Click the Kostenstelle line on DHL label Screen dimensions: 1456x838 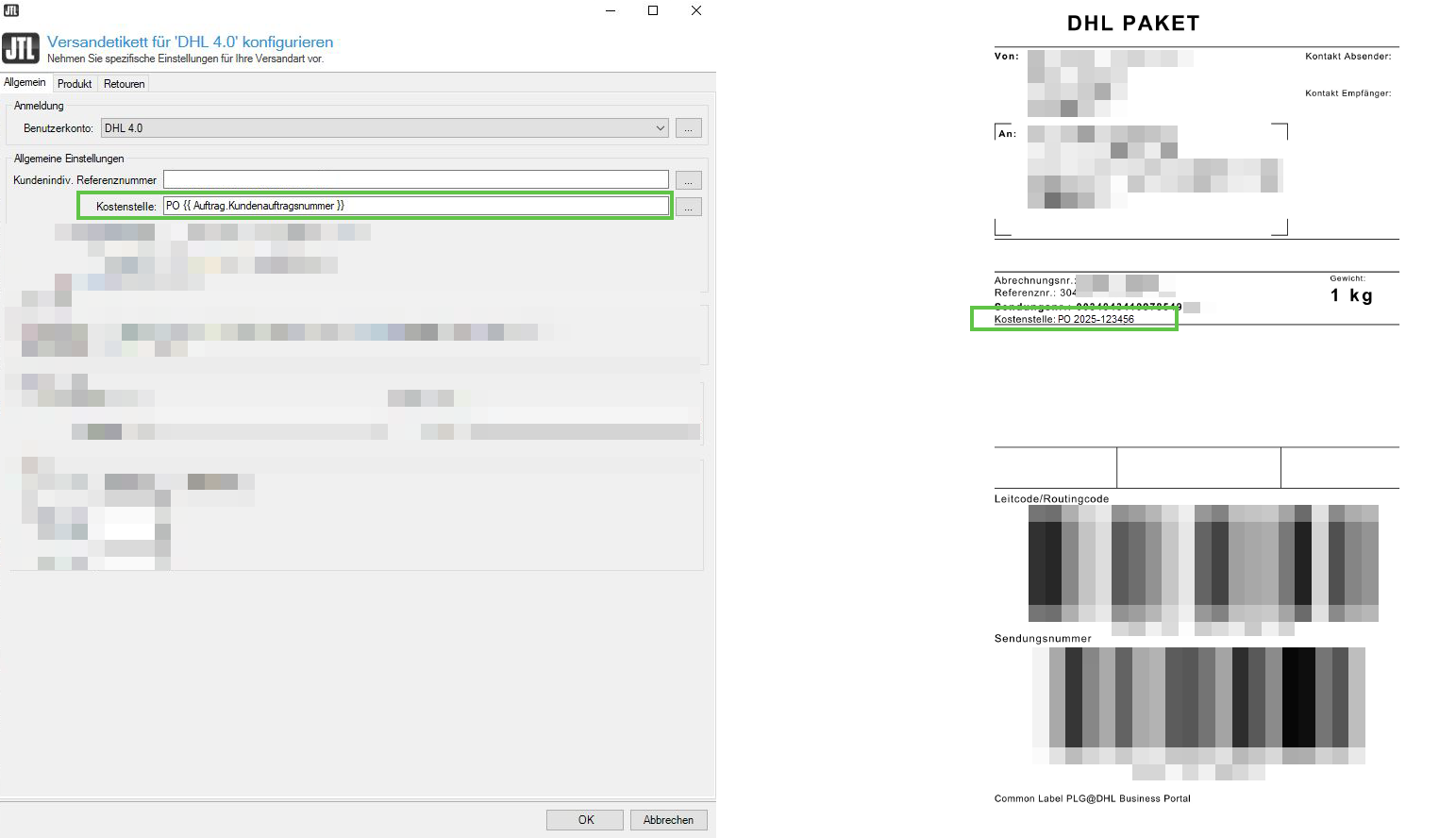click(1064, 319)
